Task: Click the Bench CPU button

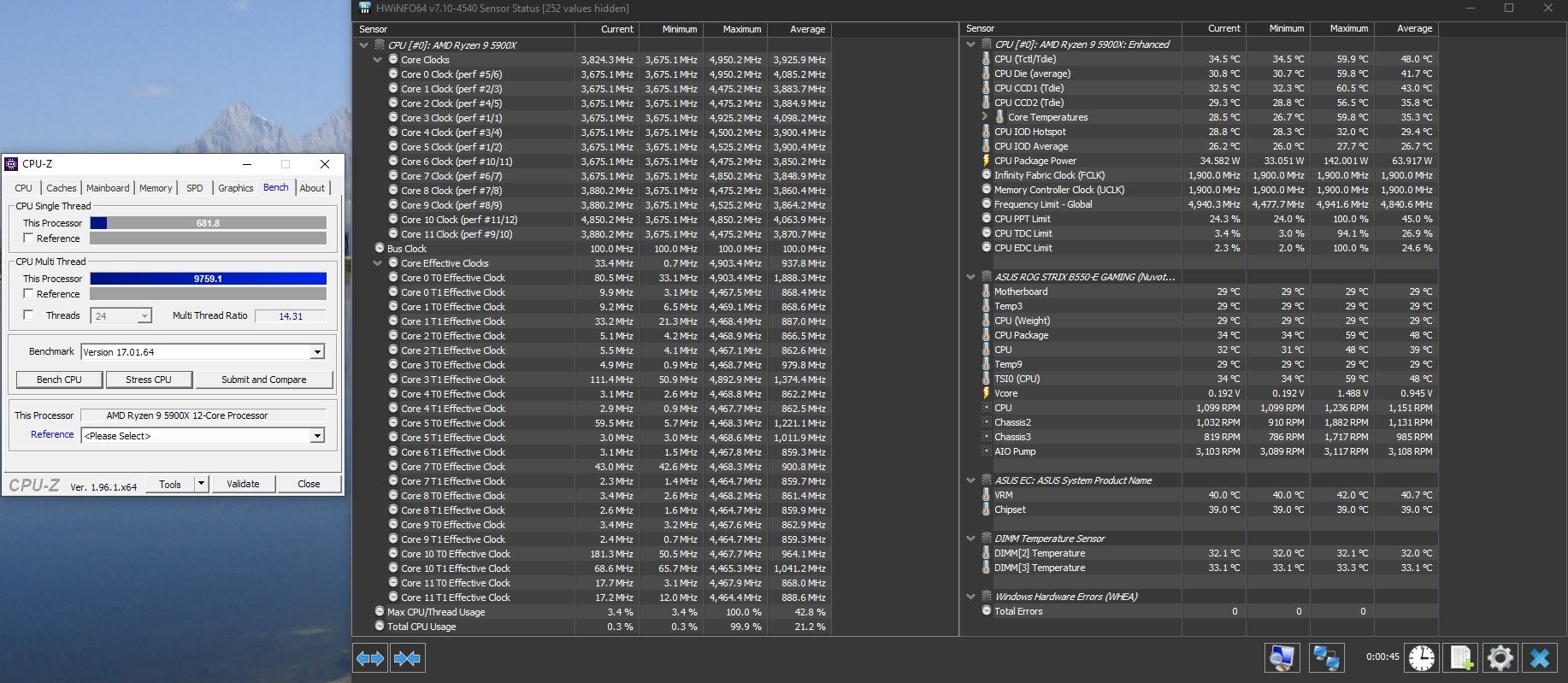Action: (x=60, y=380)
